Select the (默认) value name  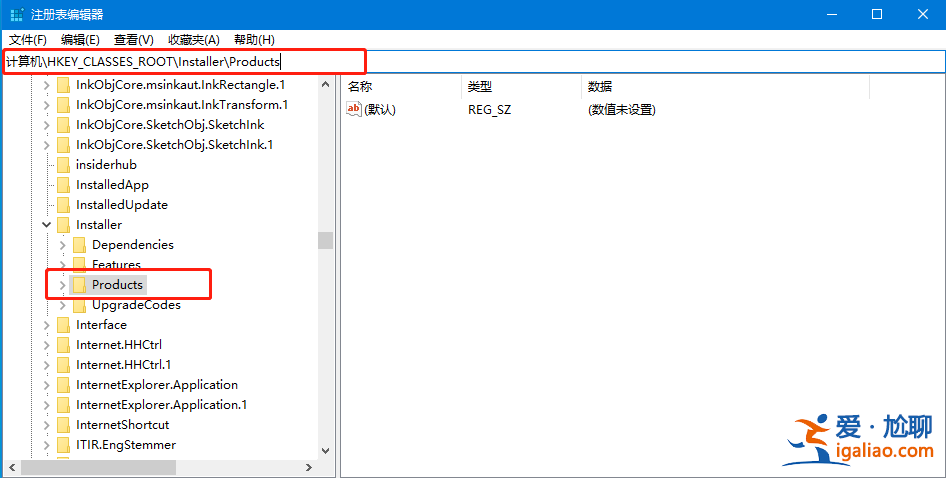(380, 110)
